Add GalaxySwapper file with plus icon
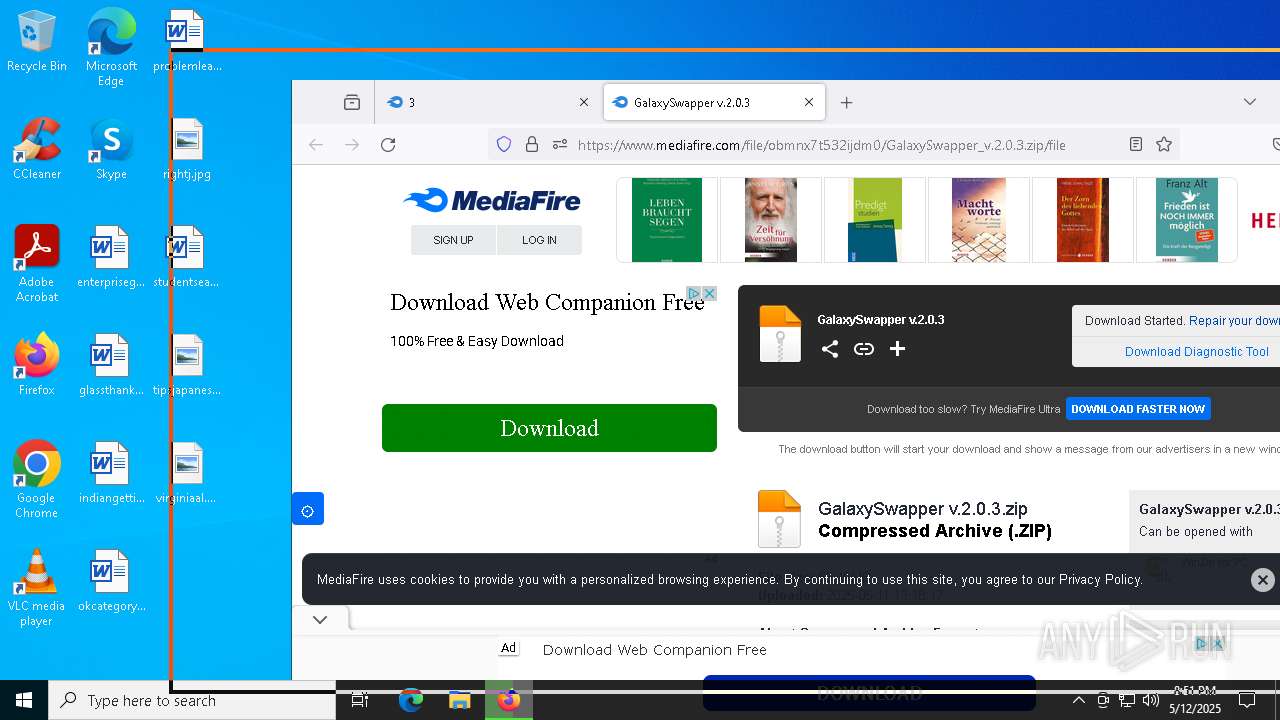1280x720 pixels. 897,349
